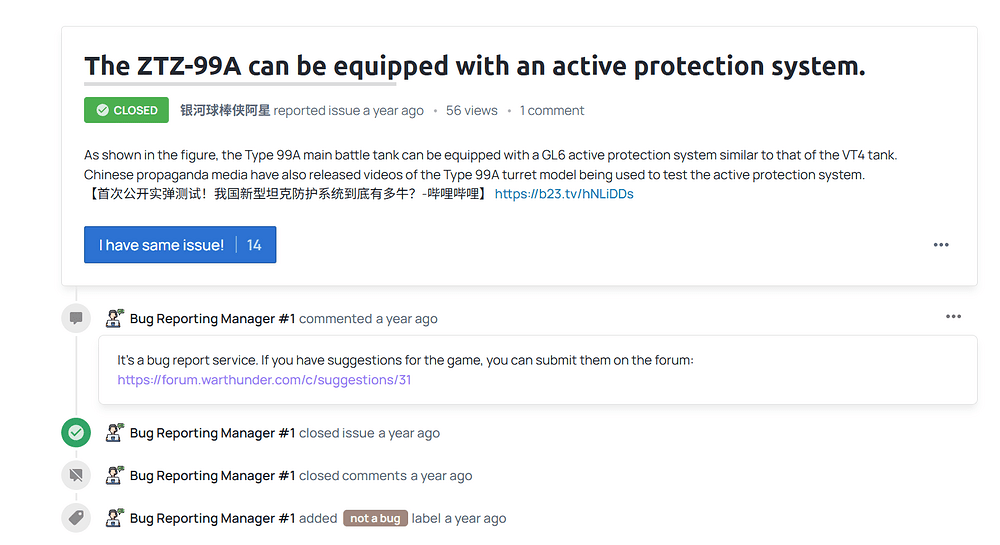Image resolution: width=1000 pixels, height=545 pixels.
Task: Click the green CLOSED status badge
Action: (126, 110)
